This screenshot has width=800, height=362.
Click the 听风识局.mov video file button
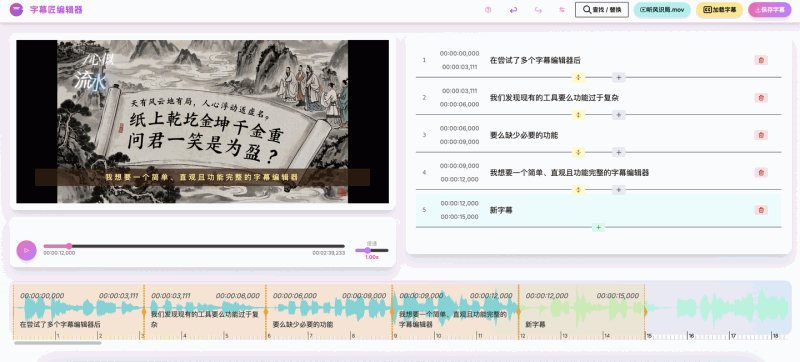coord(662,10)
